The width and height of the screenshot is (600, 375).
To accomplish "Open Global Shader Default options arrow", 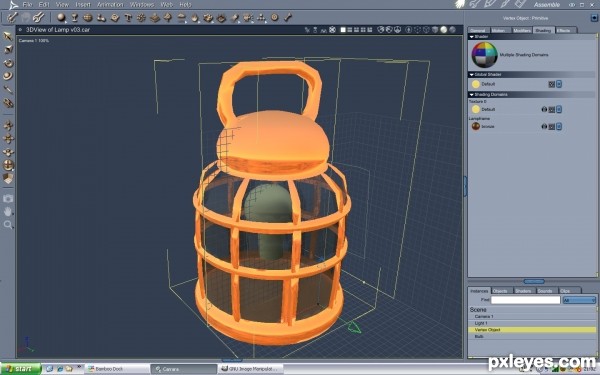I will (x=559, y=84).
